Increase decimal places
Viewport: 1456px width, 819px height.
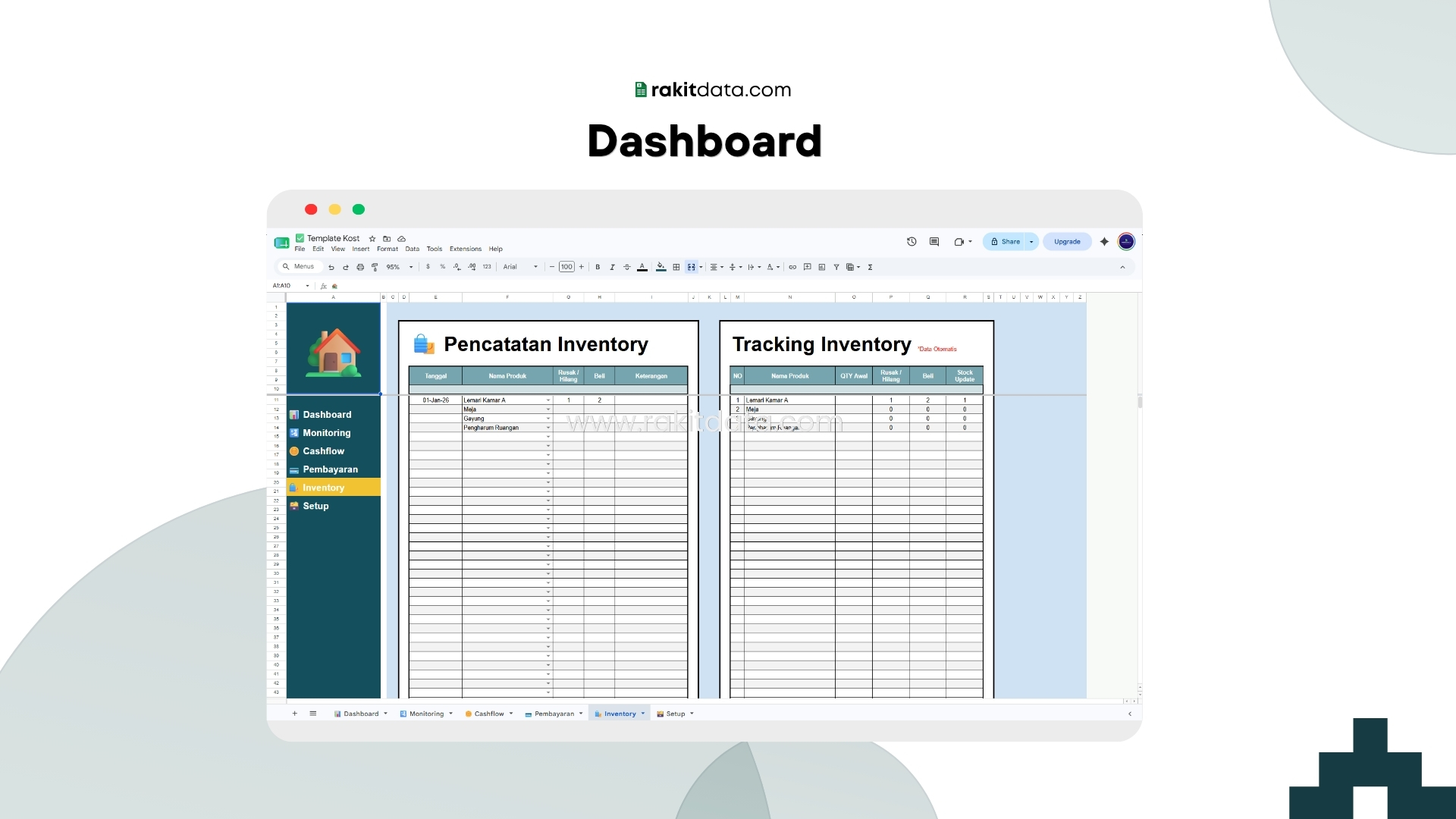point(472,267)
